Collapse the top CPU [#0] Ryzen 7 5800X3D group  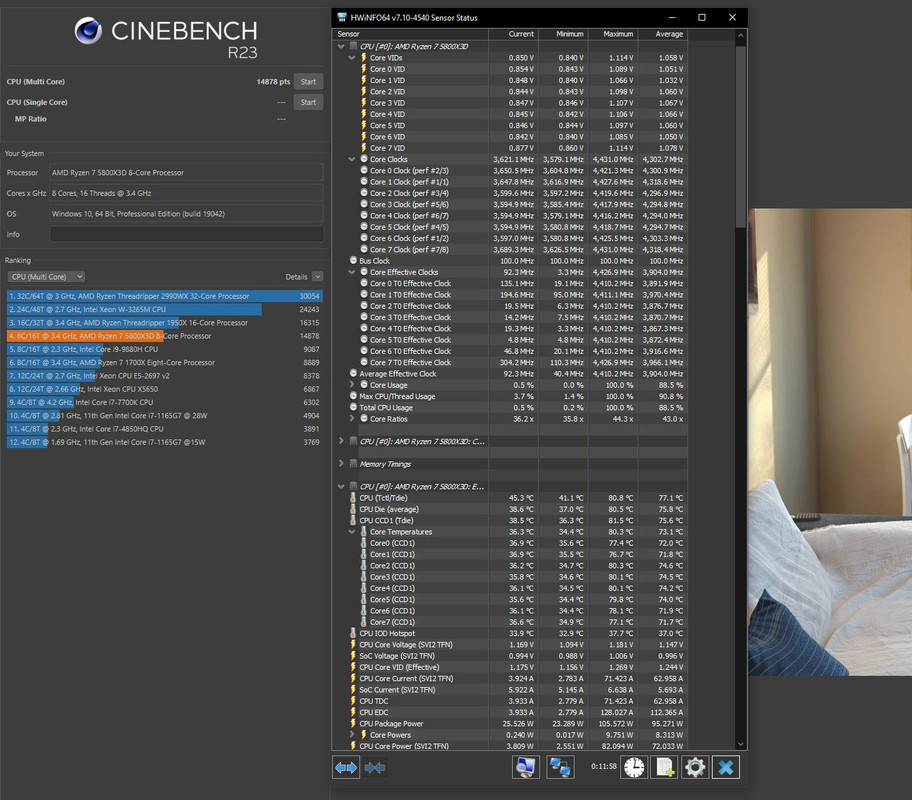[341, 46]
